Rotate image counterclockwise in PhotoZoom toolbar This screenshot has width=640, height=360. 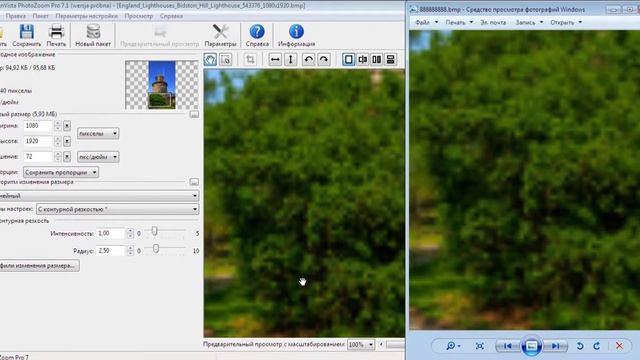coord(309,60)
